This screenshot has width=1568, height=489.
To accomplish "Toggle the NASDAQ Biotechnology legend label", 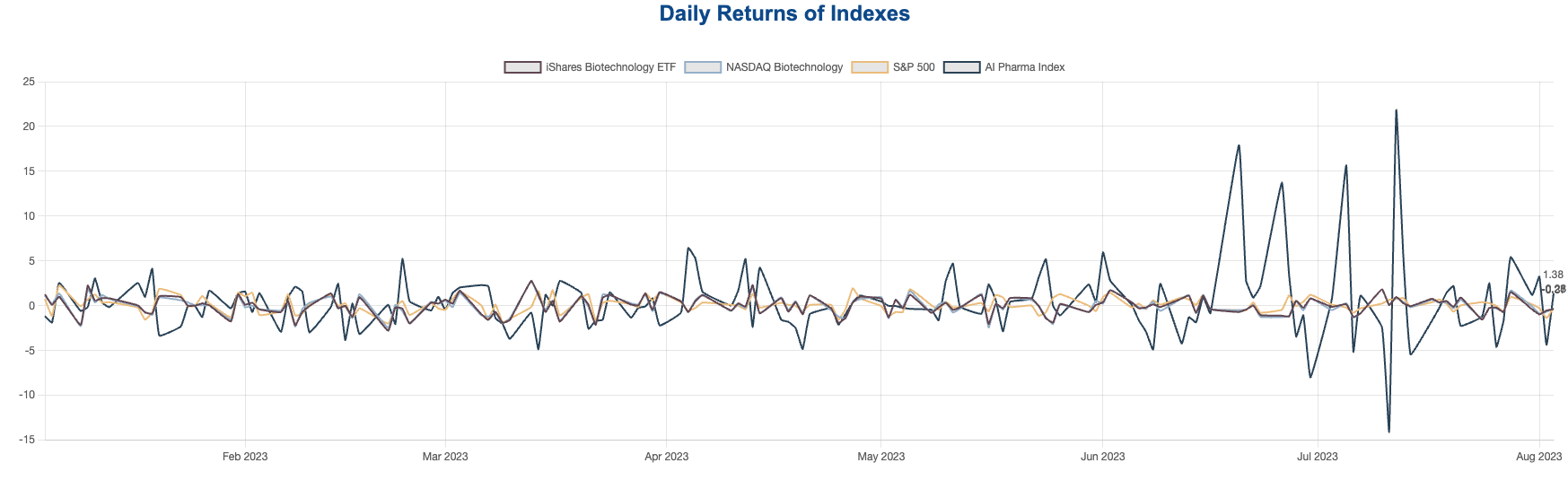I will click(784, 67).
